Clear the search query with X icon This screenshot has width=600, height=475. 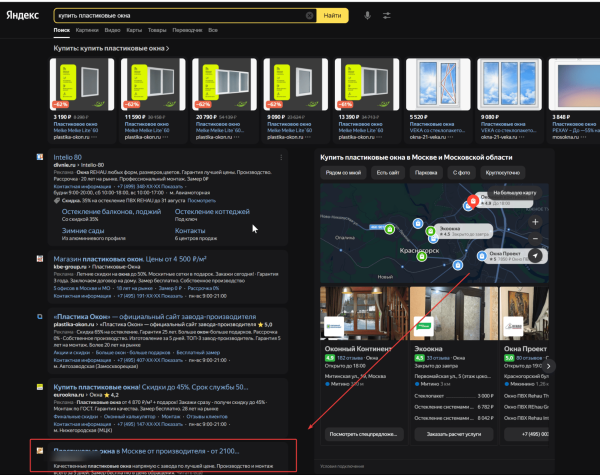pos(310,16)
